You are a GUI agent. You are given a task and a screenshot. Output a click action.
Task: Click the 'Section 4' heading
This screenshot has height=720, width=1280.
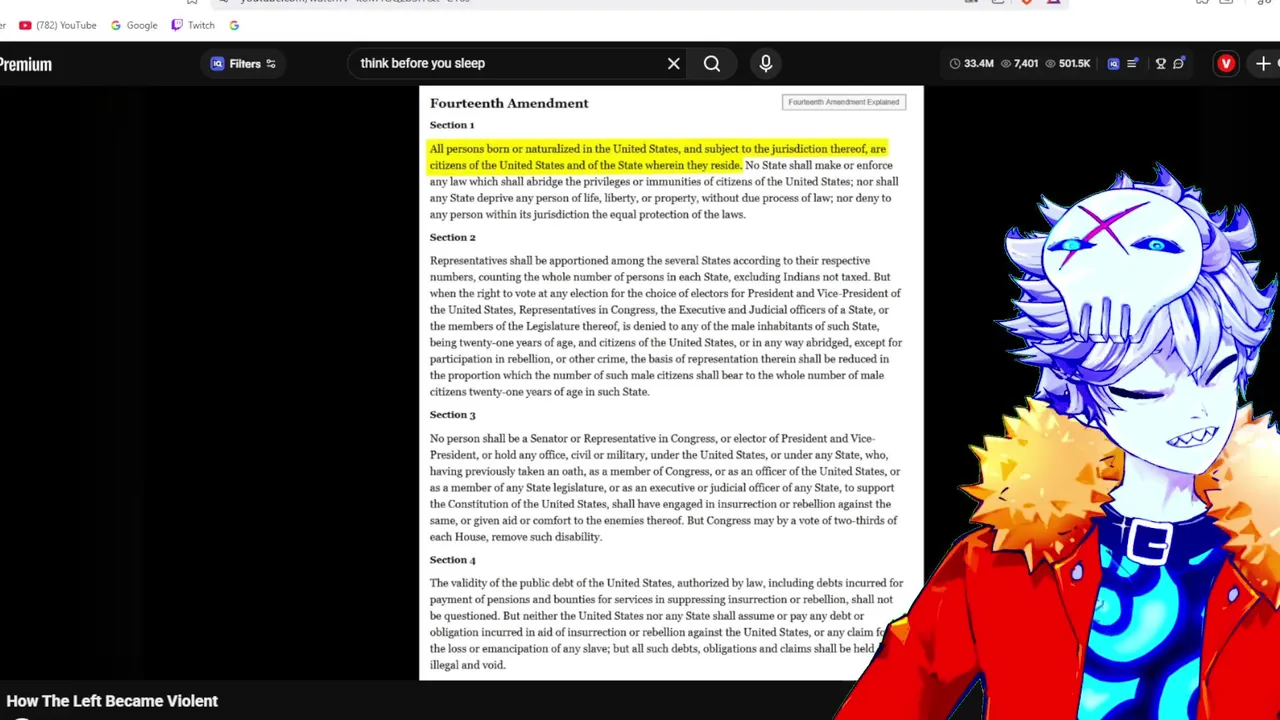pos(452,559)
